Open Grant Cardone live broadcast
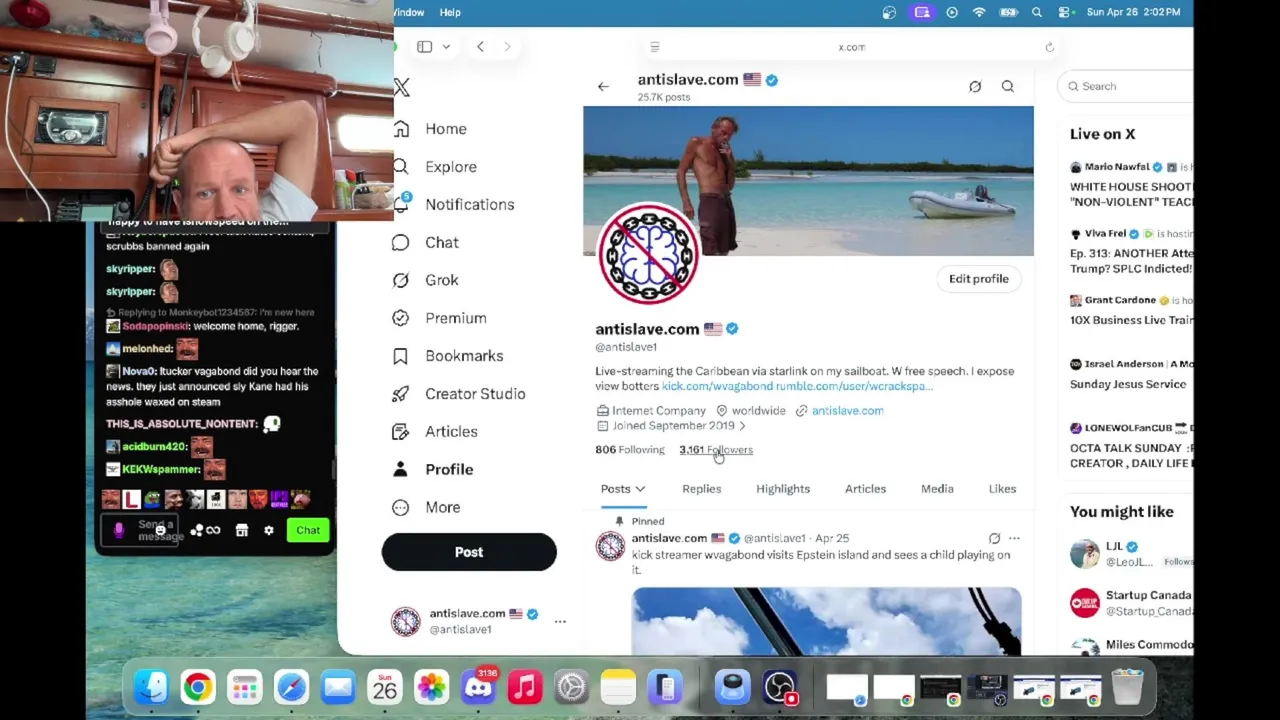 (x=1131, y=310)
